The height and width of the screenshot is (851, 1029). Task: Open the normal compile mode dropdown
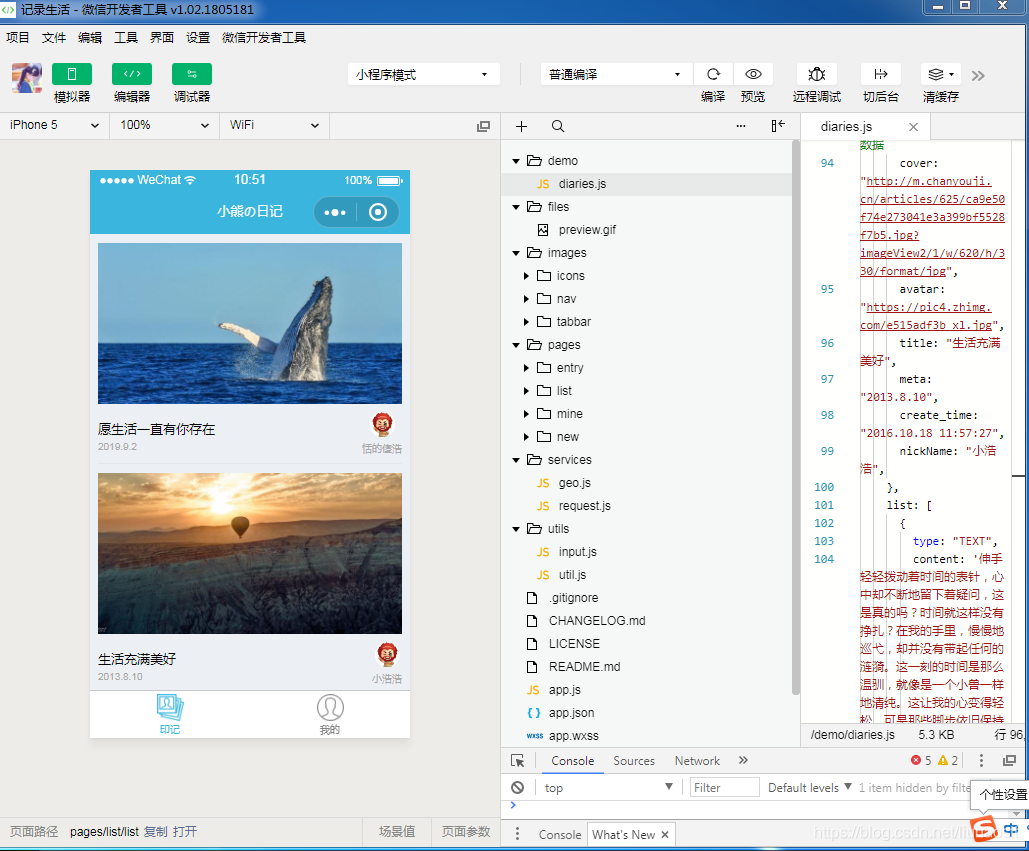(616, 74)
